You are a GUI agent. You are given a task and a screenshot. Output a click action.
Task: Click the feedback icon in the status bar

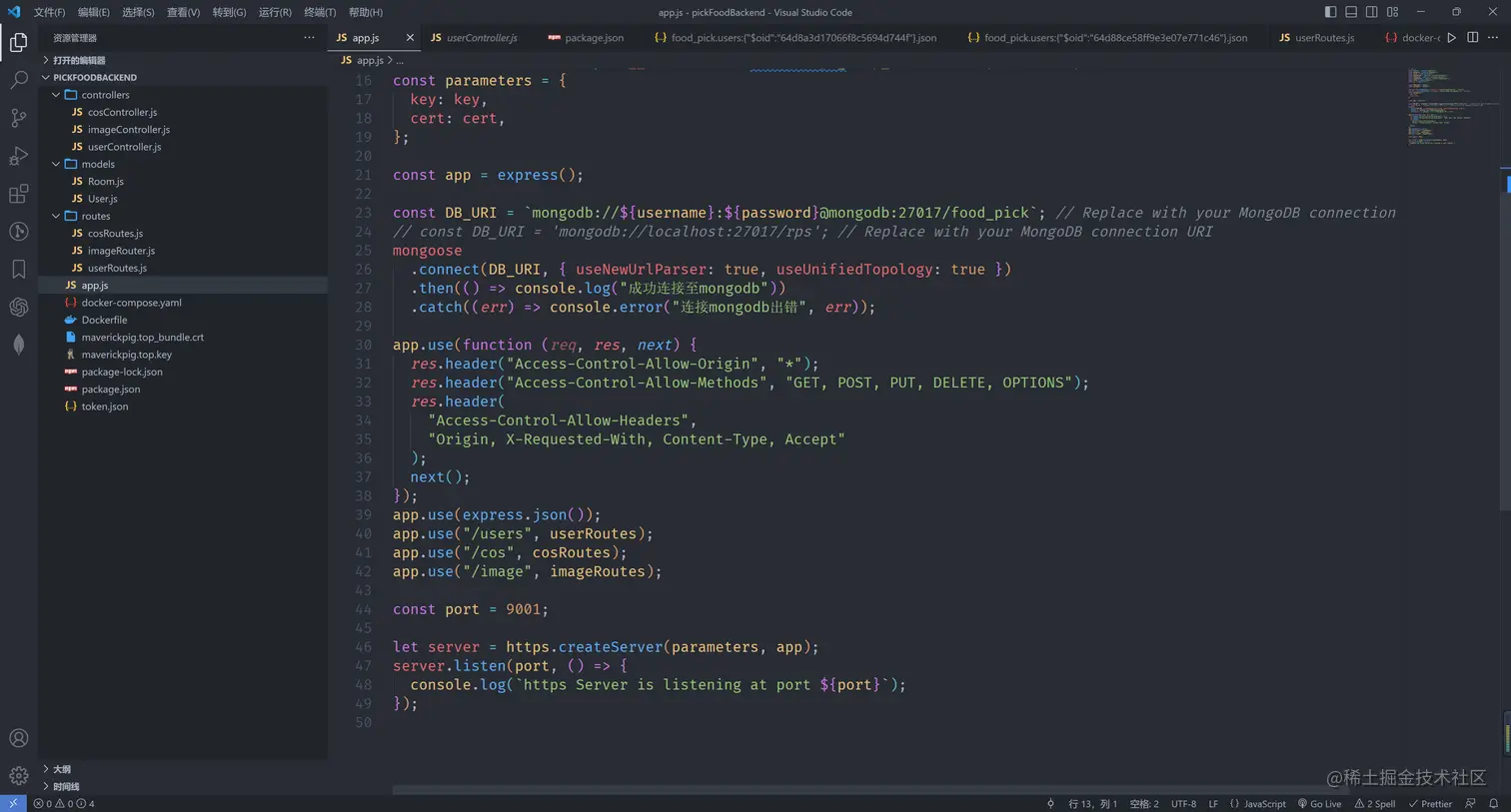(x=1470, y=803)
